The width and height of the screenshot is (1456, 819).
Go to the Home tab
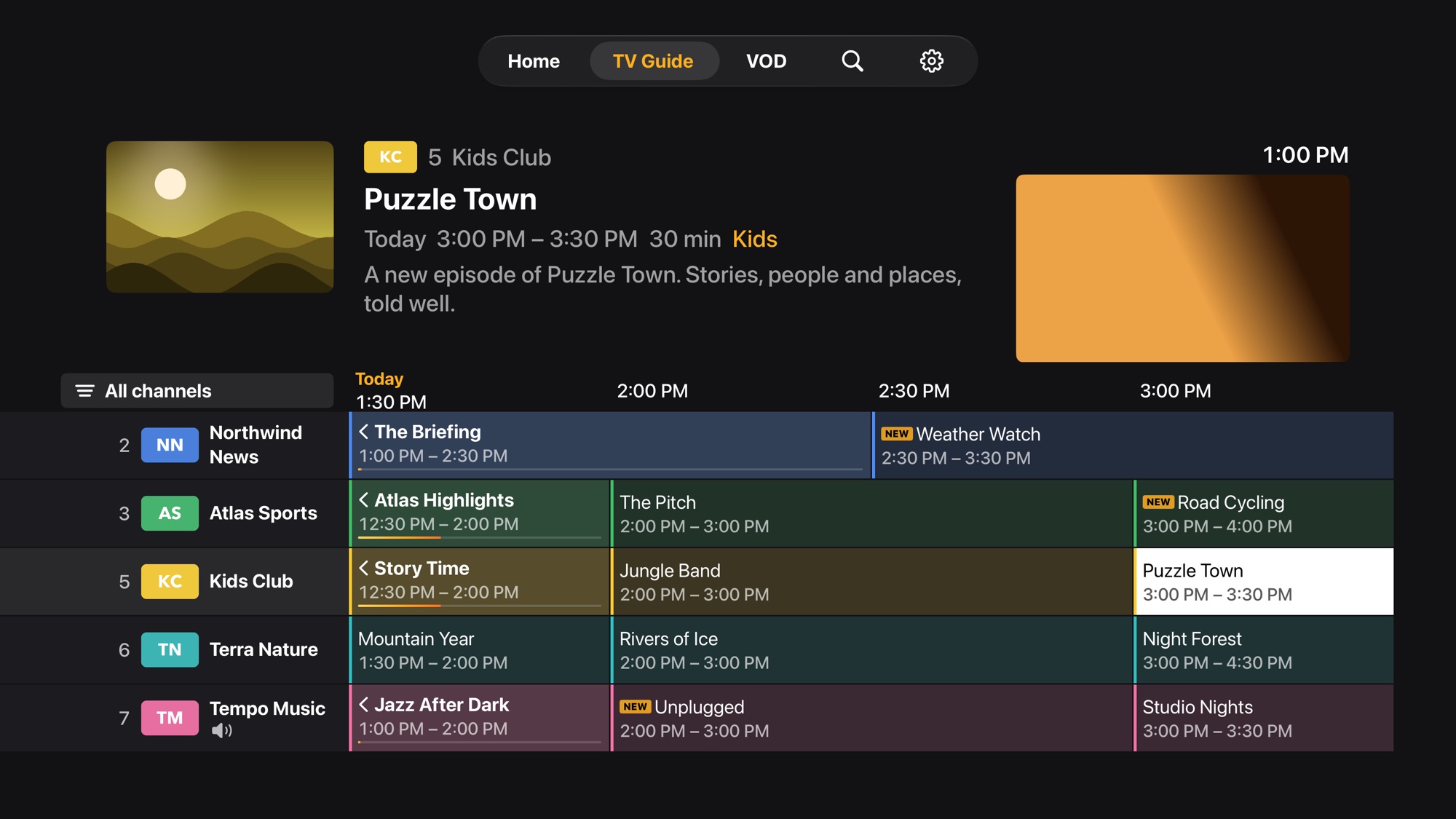click(x=534, y=61)
